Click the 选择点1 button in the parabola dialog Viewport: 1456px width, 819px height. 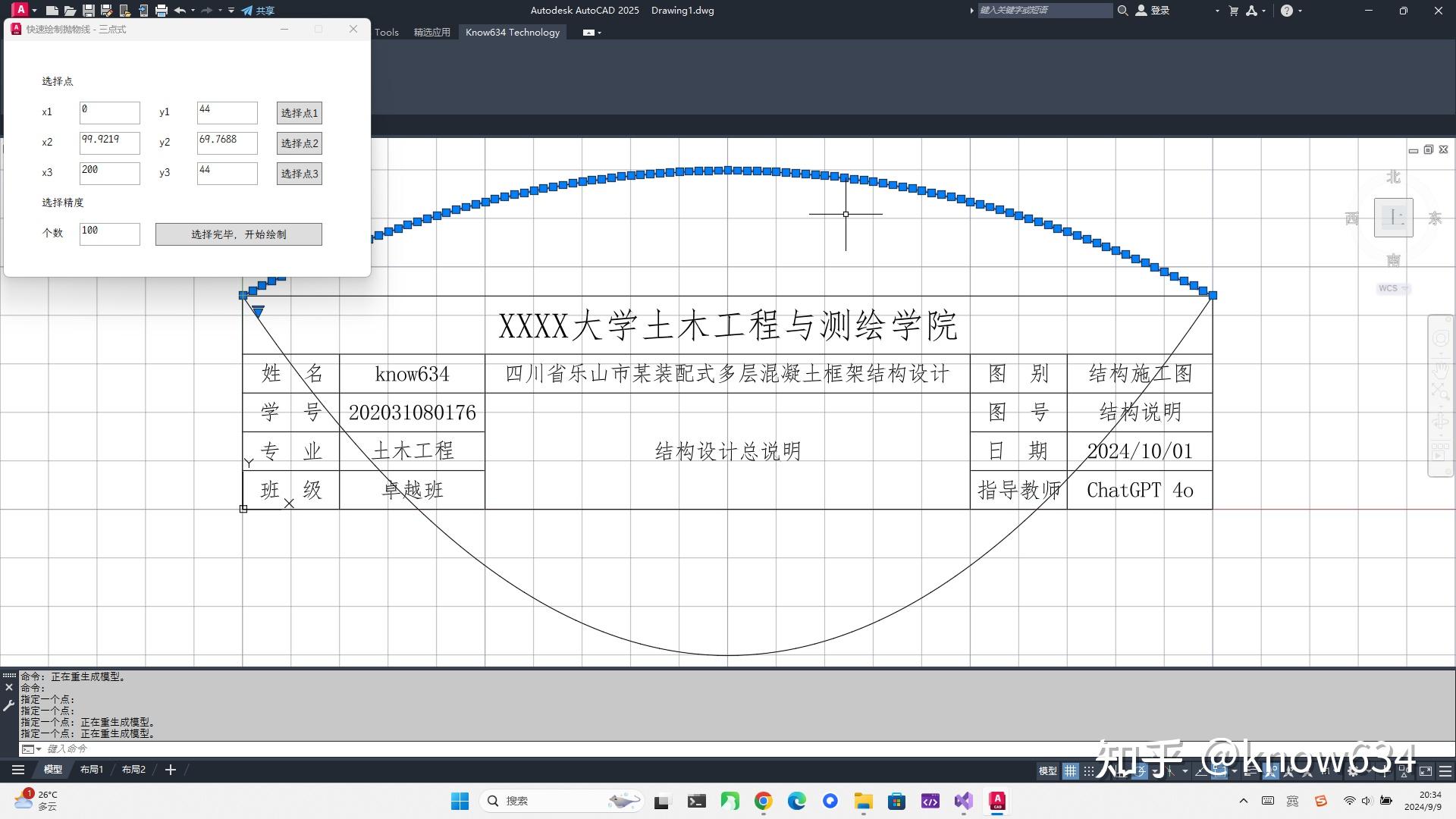click(x=299, y=112)
